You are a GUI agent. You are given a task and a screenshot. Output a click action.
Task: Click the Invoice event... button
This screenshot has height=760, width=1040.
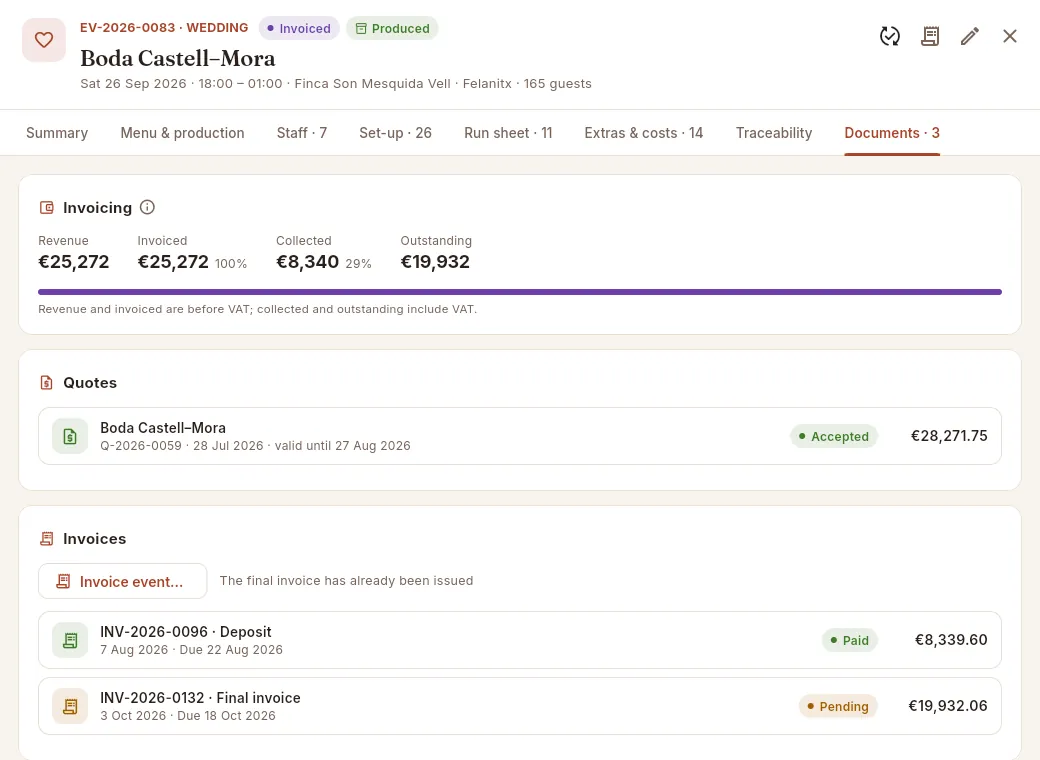point(123,582)
